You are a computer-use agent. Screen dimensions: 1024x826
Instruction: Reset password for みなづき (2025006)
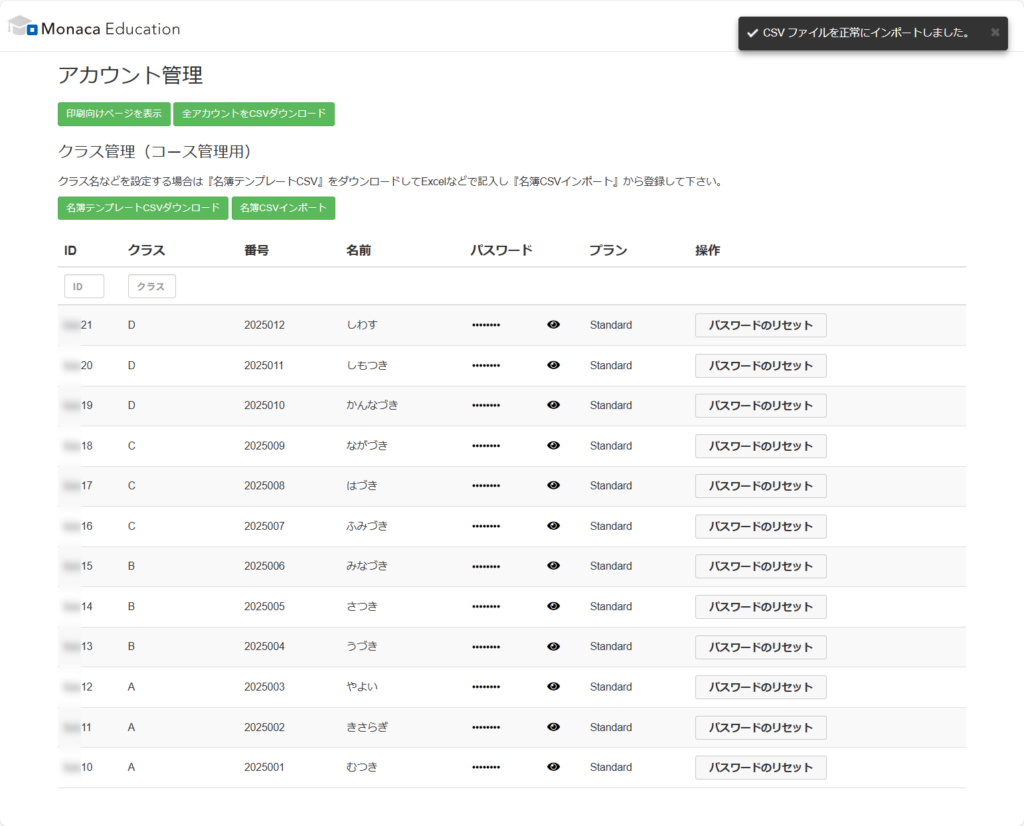(x=761, y=566)
